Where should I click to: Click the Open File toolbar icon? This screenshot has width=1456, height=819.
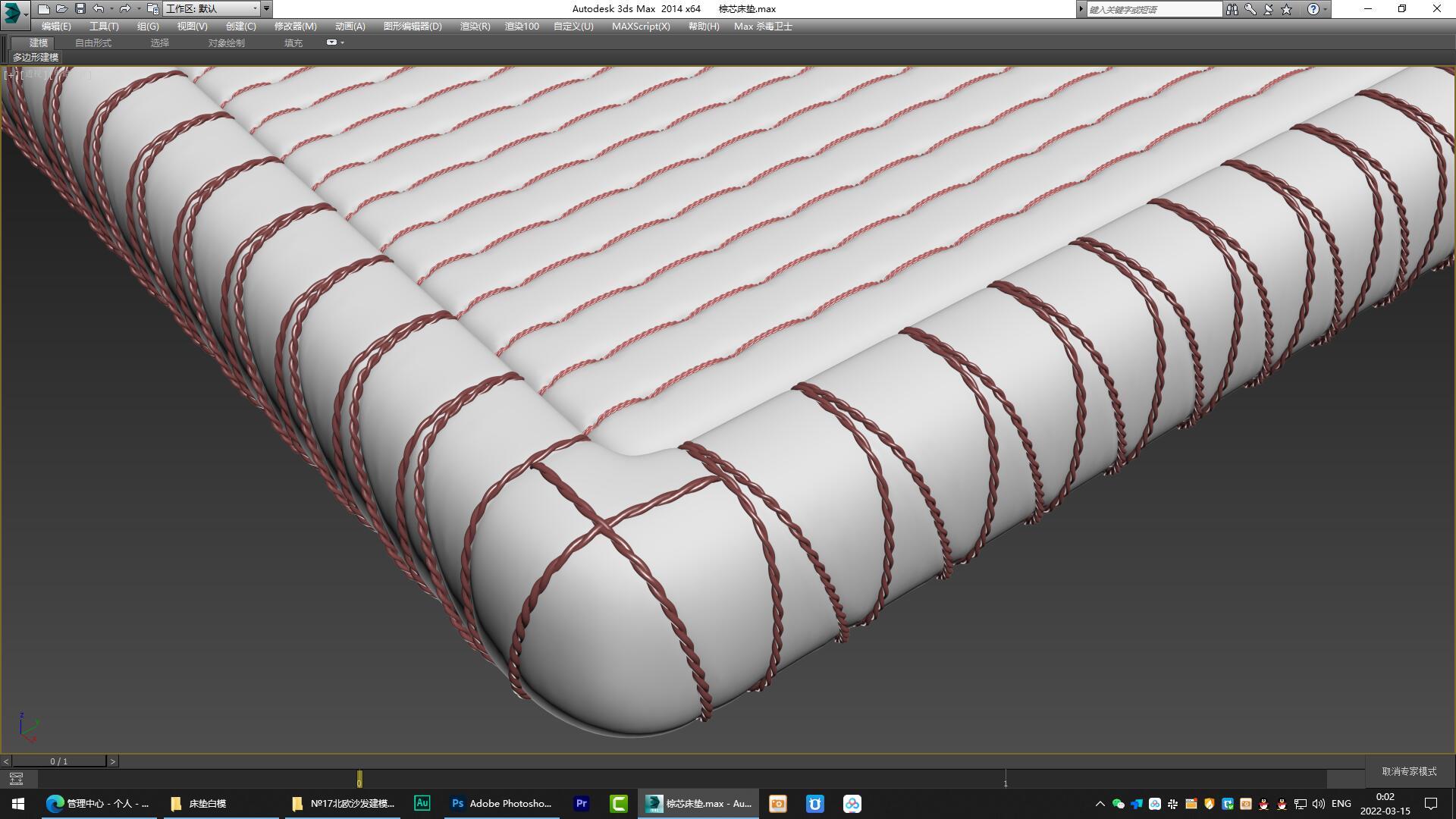coord(62,8)
